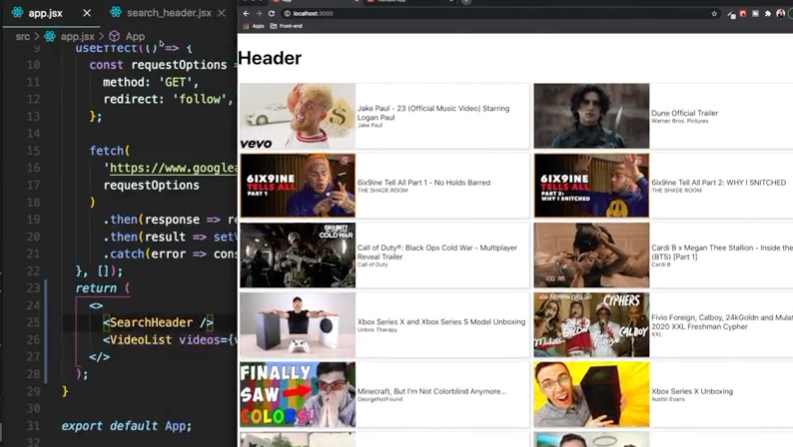793x447 pixels.
Task: Click the Cardi B x Megan Thee Stallion title
Action: [722, 252]
